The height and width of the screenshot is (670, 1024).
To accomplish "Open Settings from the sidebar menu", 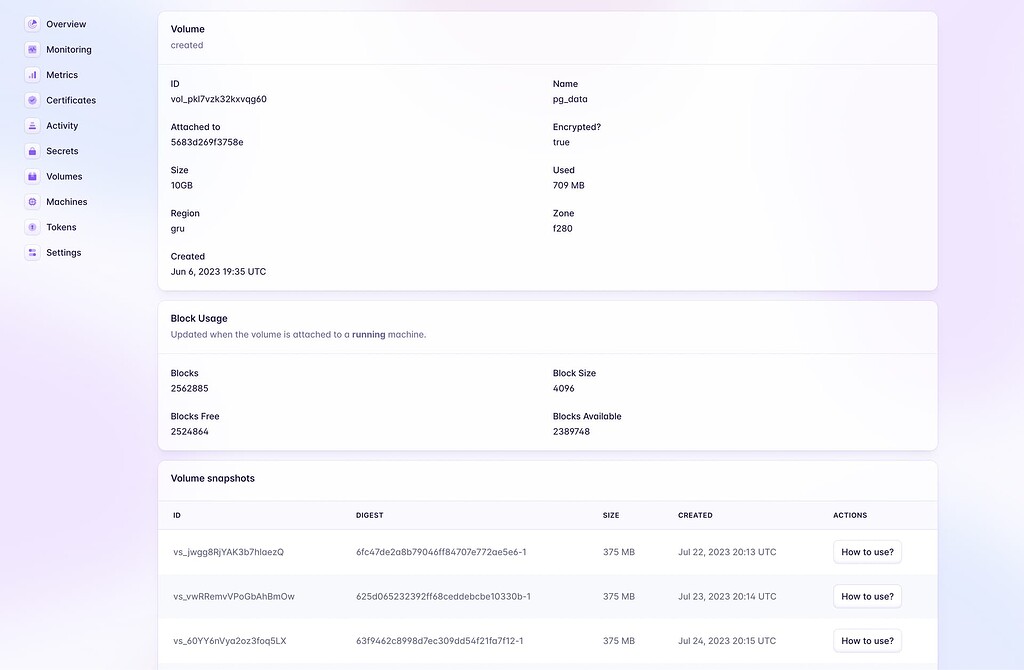I will [x=63, y=252].
